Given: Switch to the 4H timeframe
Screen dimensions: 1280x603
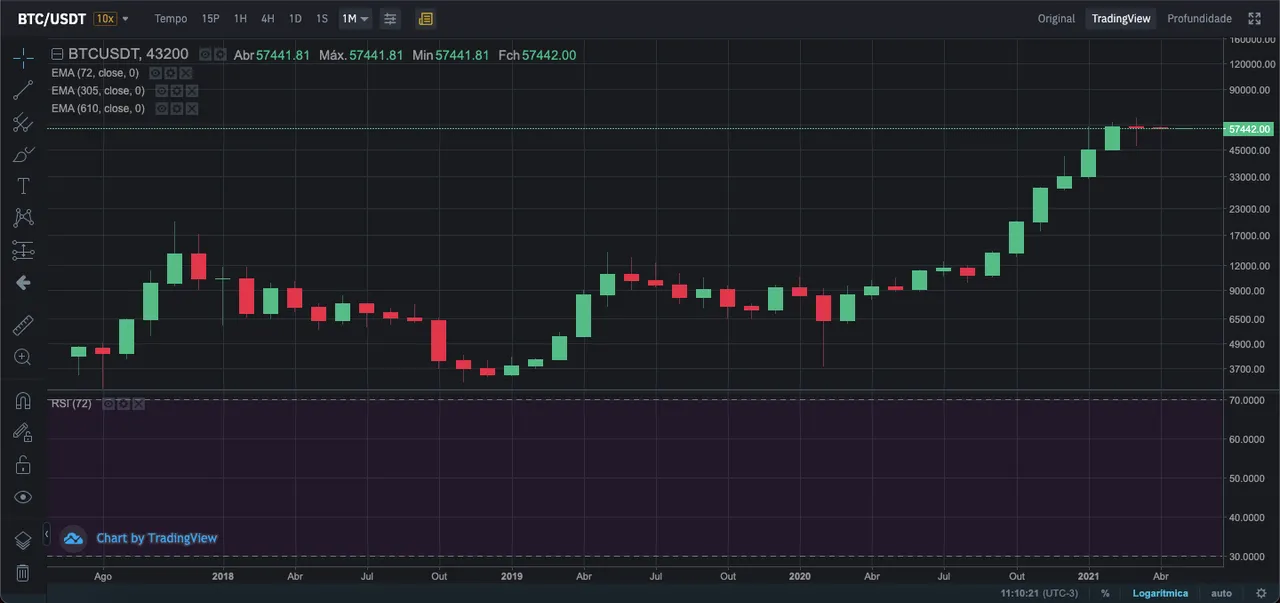Looking at the screenshot, I should pyautogui.click(x=267, y=19).
